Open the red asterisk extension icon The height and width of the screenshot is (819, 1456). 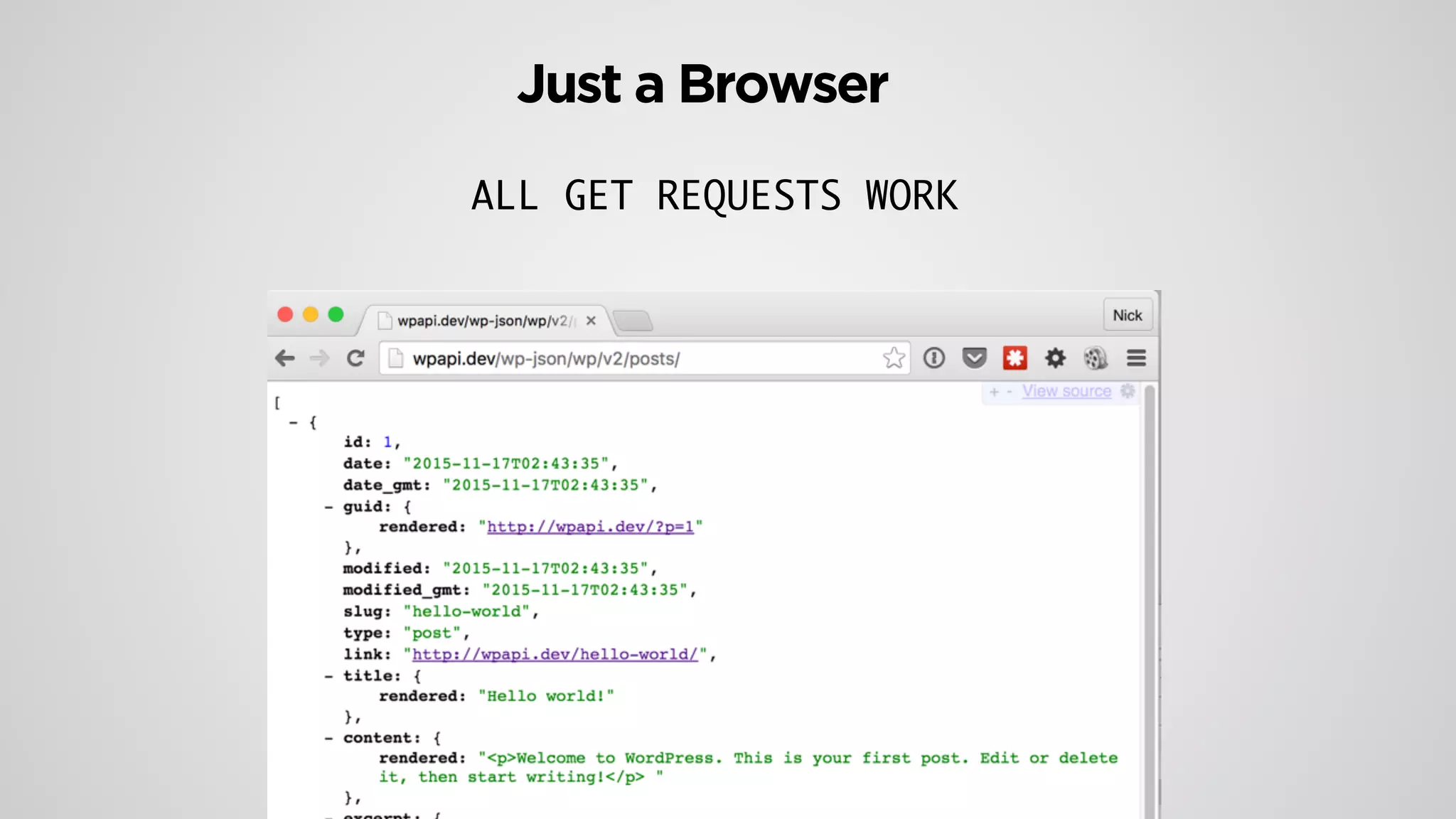[1015, 358]
